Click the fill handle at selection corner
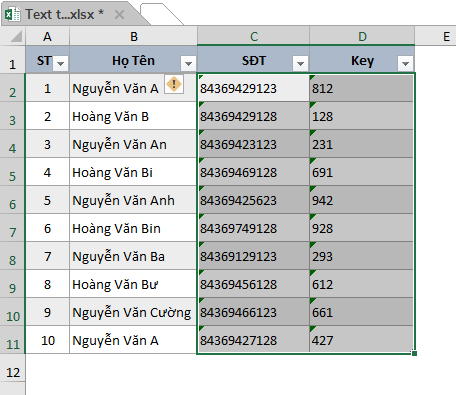This screenshot has height=395, width=459. coord(414,353)
